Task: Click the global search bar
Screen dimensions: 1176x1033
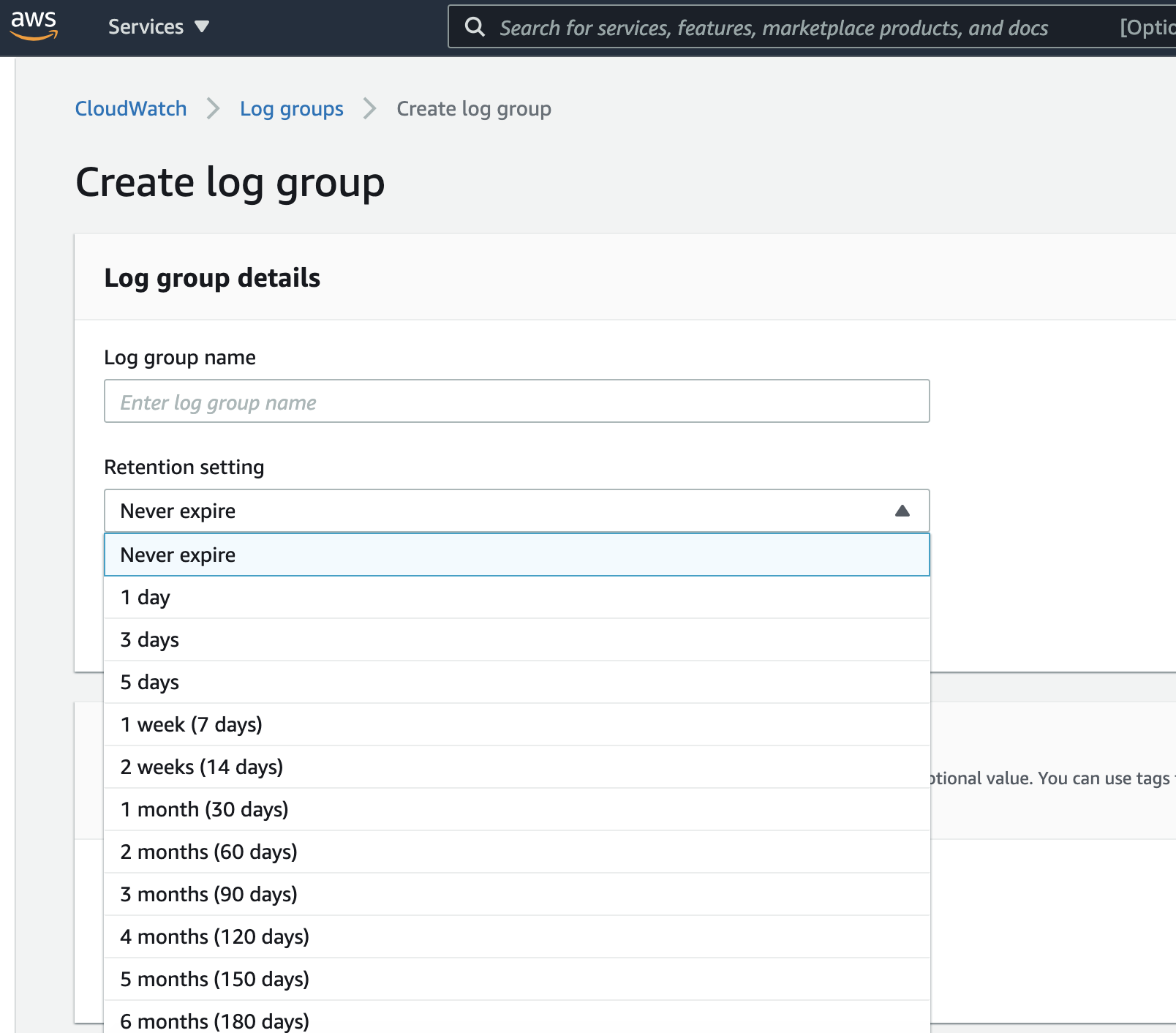Action: 731,27
